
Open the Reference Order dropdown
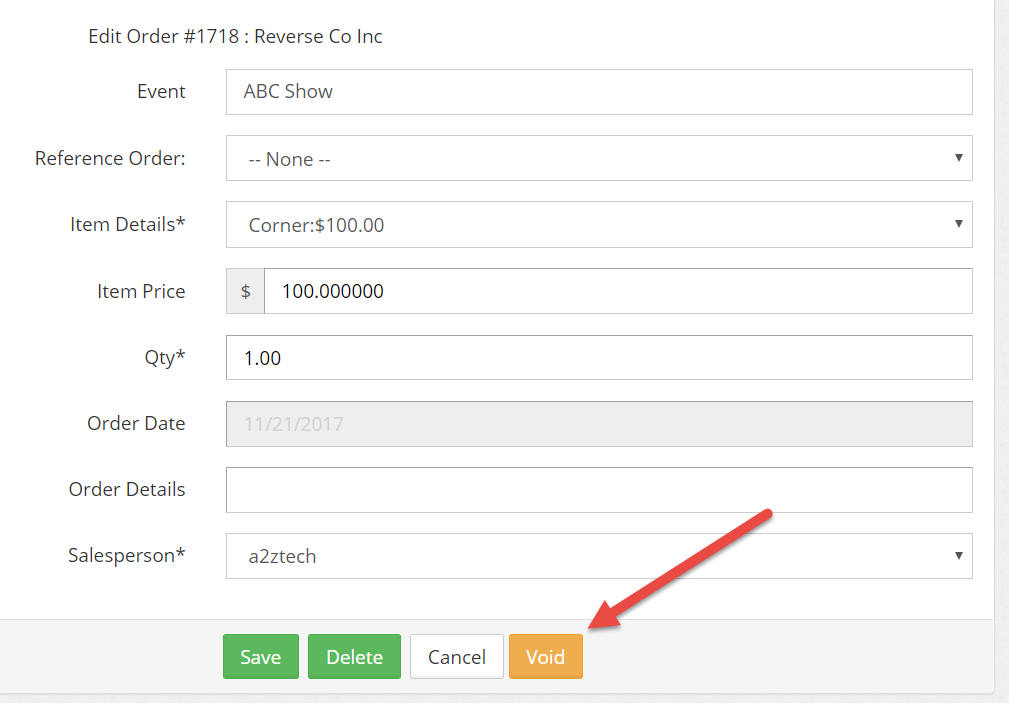598,159
